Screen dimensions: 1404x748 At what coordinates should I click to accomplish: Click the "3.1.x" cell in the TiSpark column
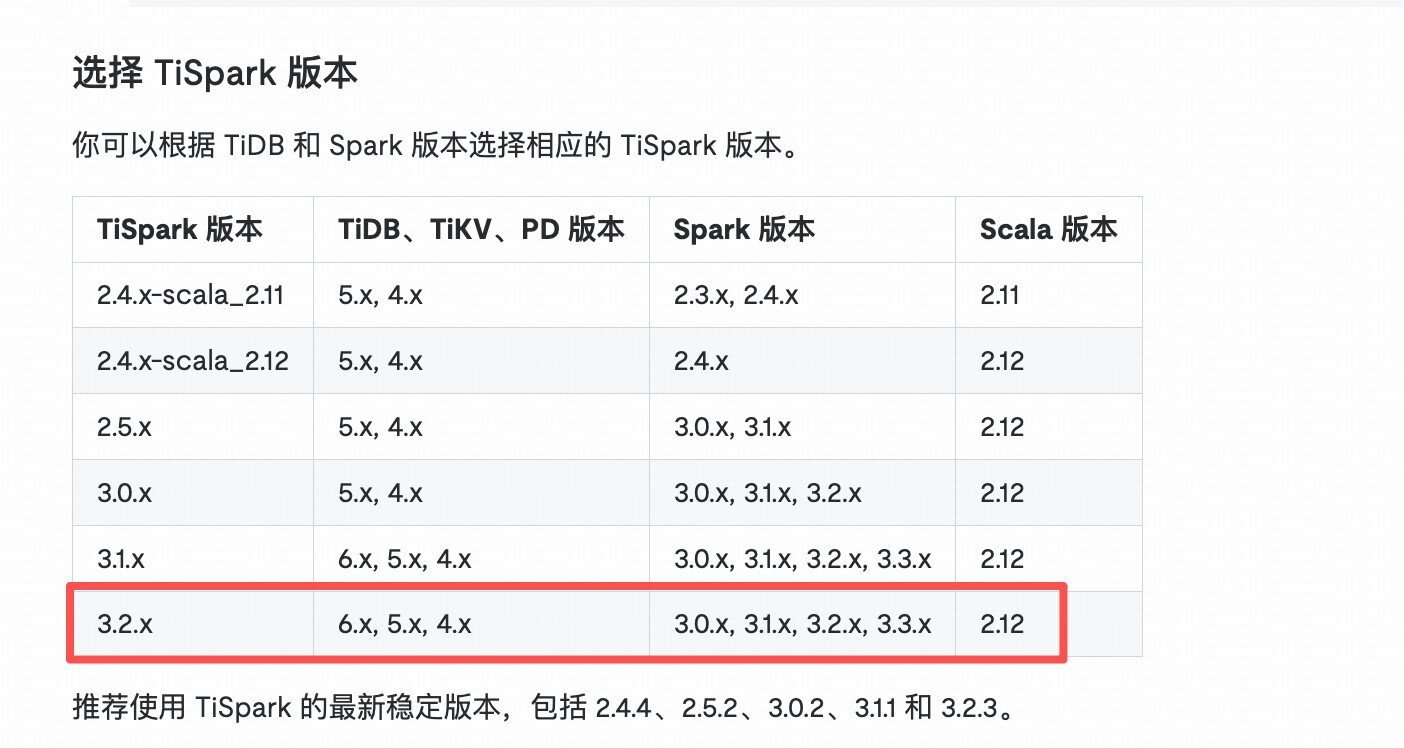pos(122,559)
